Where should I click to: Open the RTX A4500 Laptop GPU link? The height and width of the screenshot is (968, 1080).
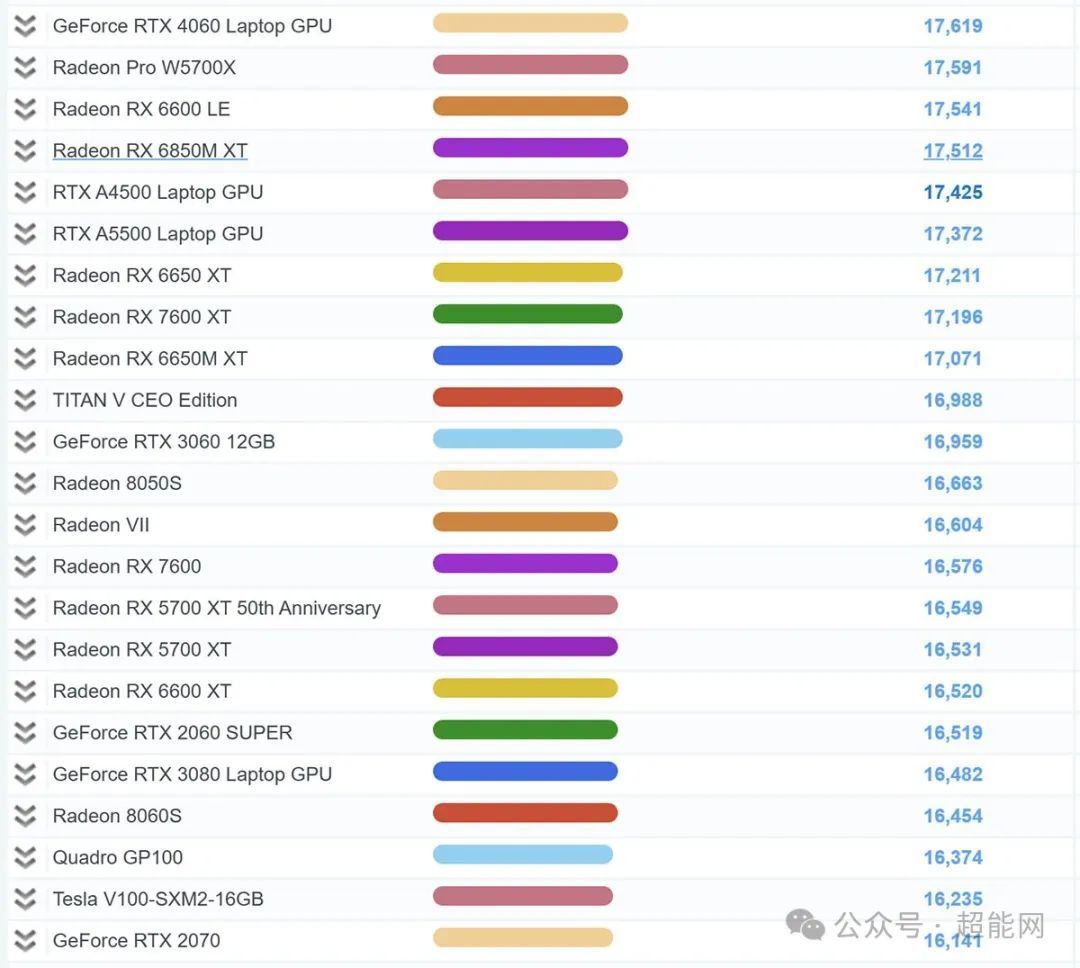[x=158, y=192]
